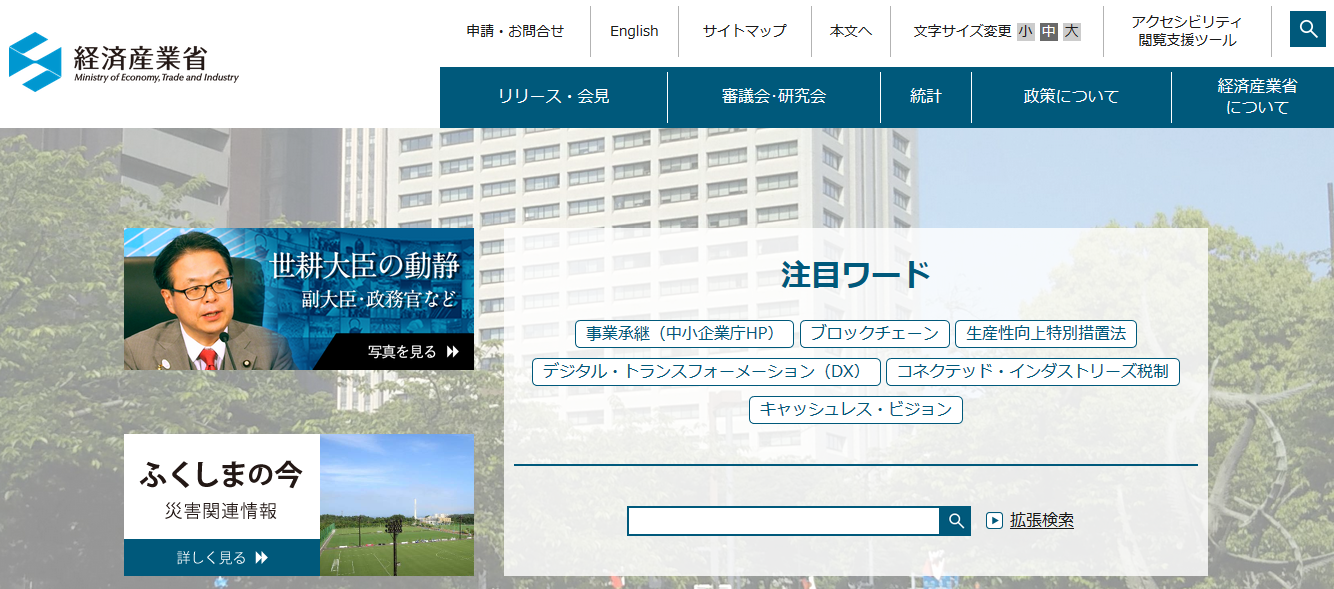This screenshot has width=1334, height=589.
Task: Open the 申請・お問合せ link
Action: click(515, 31)
